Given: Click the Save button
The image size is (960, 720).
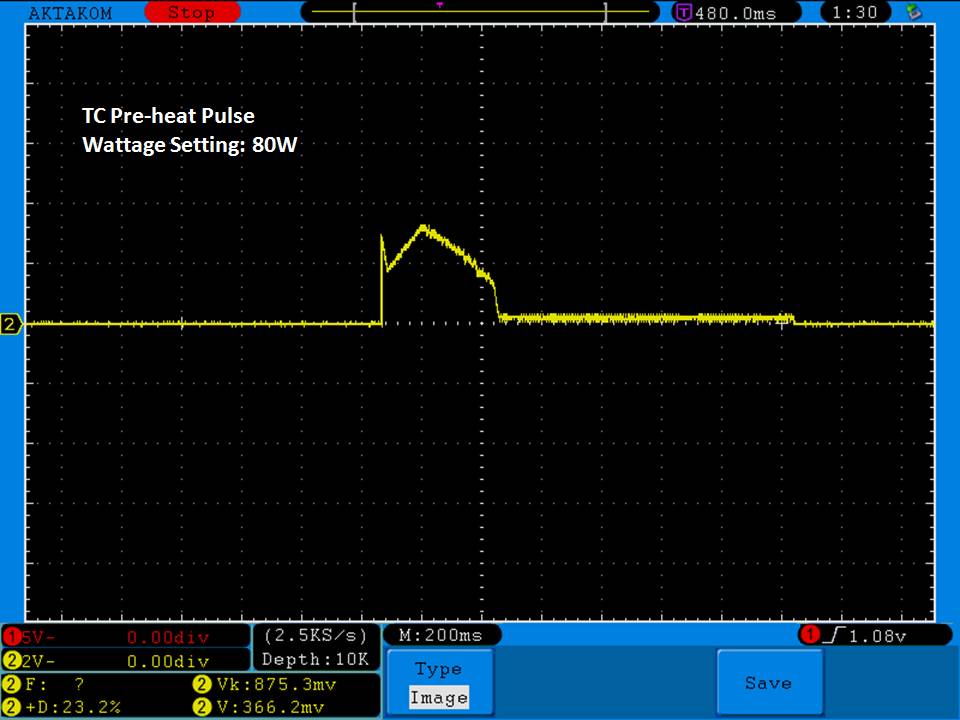Looking at the screenshot, I should click(768, 683).
